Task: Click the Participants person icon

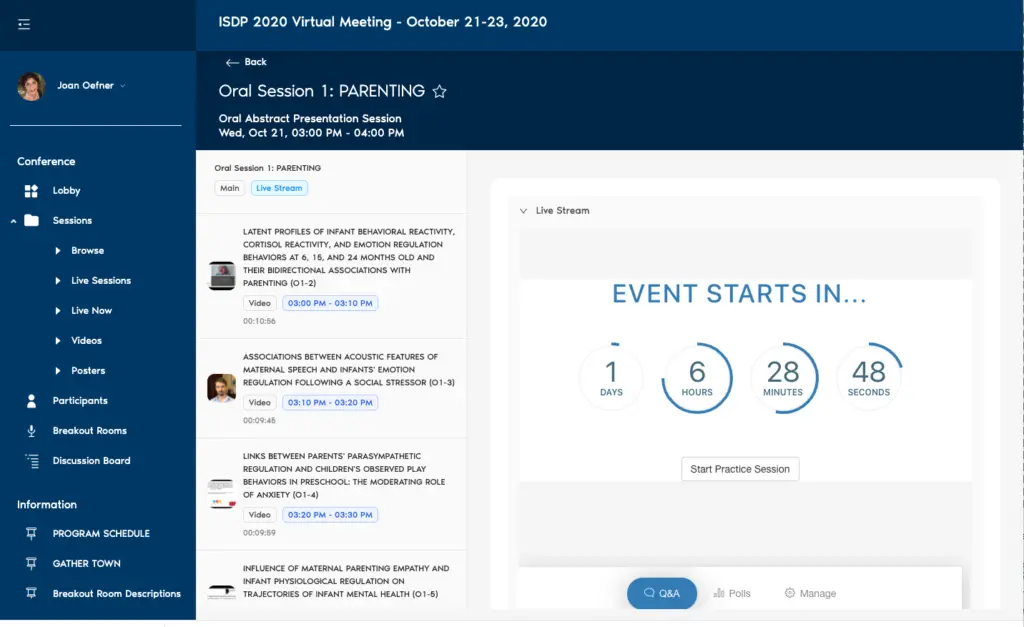Action: click(x=32, y=401)
